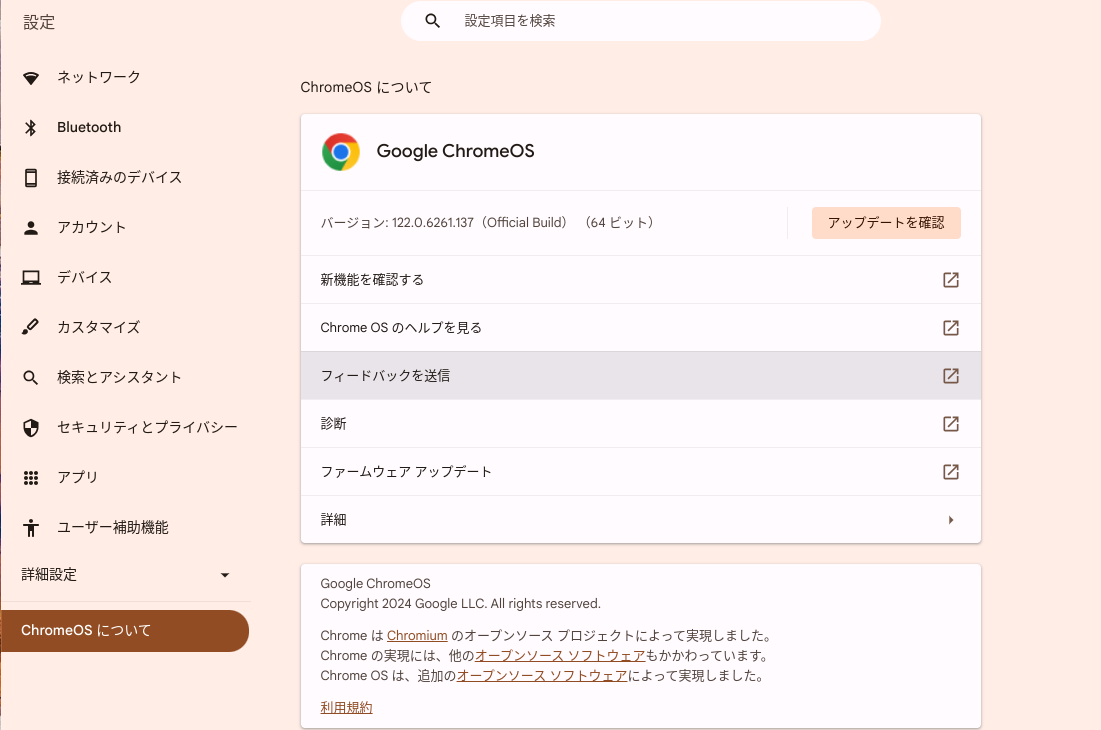Screen dimensions: 1101x730
Task: Click external link icon for 新機能を確認する
Action: click(x=951, y=280)
